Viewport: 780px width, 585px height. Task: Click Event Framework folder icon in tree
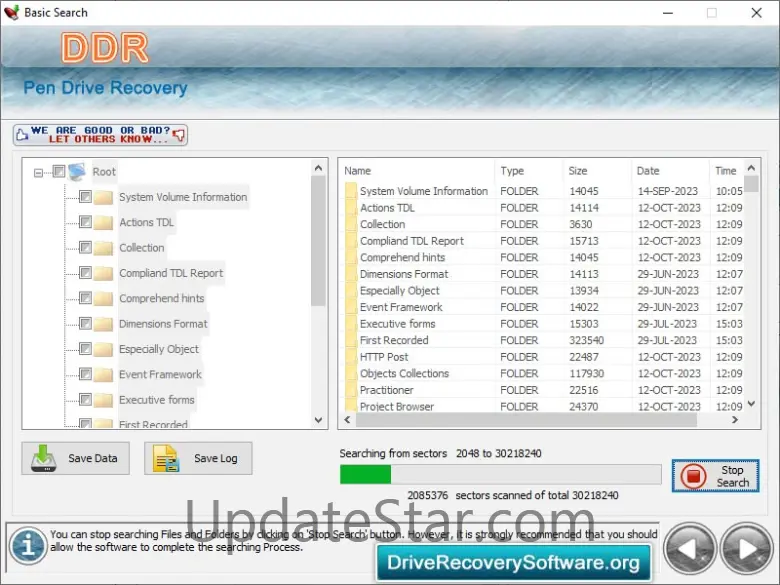click(103, 375)
